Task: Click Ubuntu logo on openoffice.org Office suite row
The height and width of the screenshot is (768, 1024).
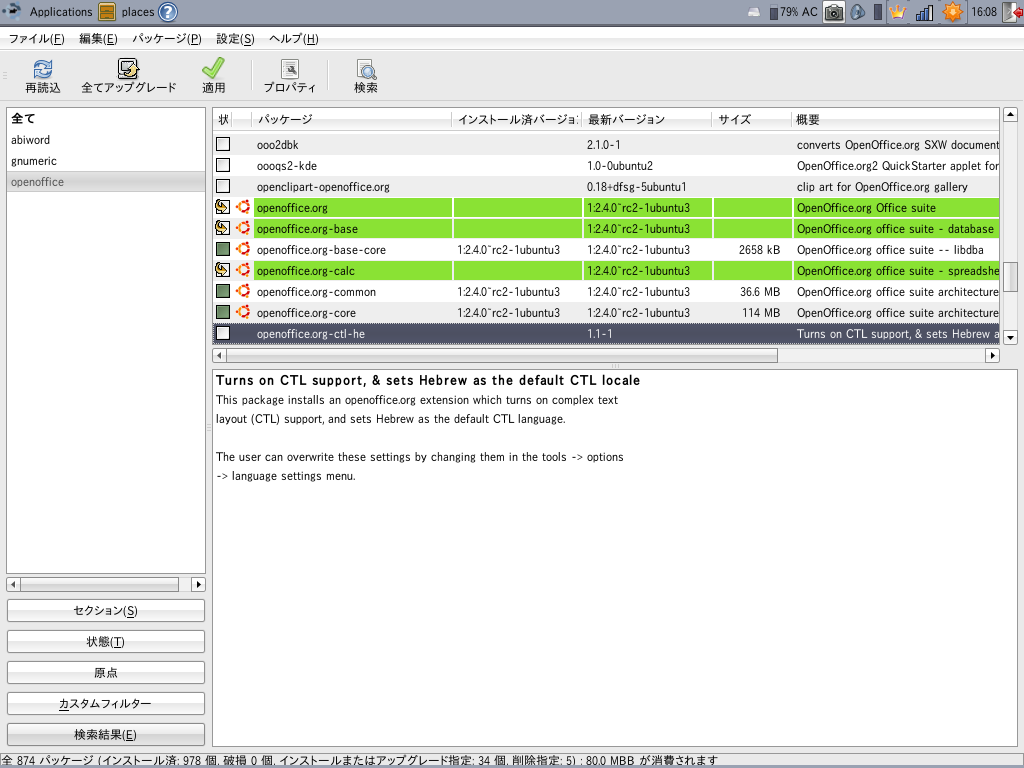Action: point(243,208)
